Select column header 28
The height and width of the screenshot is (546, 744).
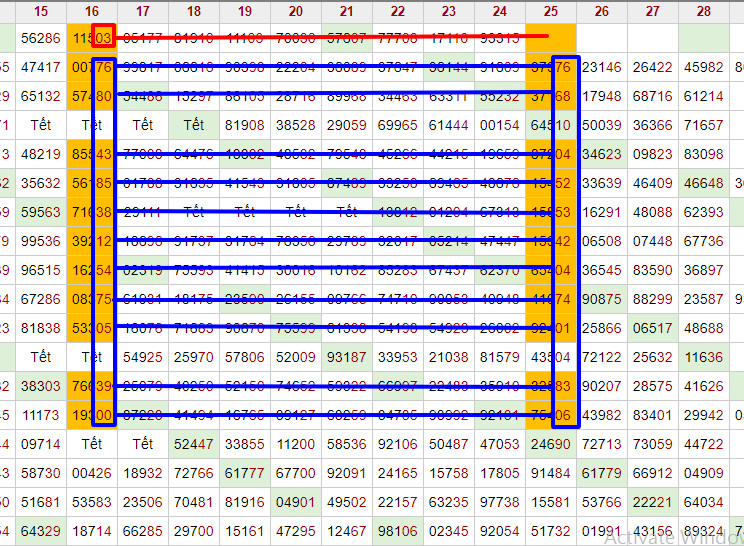[x=704, y=11]
